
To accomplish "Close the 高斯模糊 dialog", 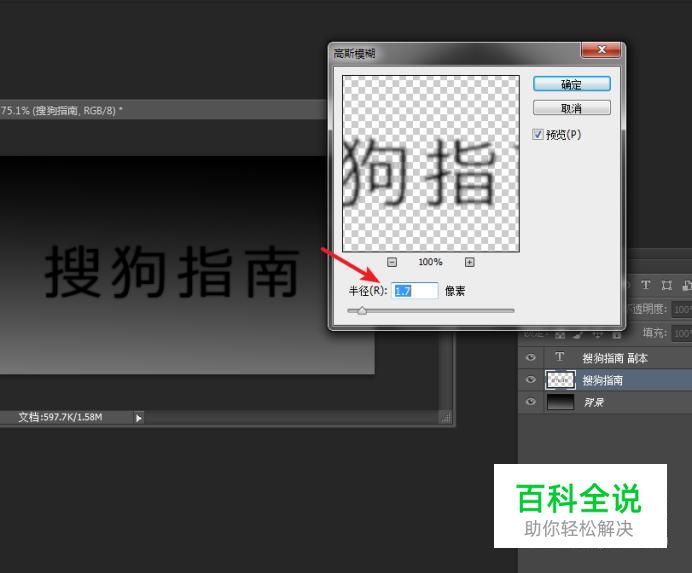I will pos(601,49).
